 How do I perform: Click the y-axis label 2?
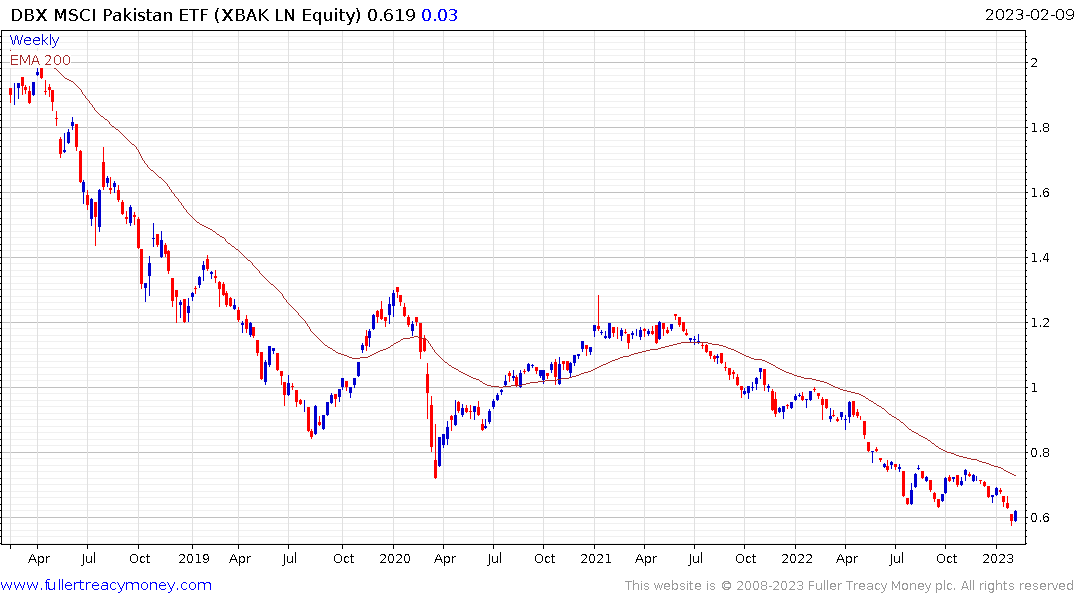(1034, 62)
